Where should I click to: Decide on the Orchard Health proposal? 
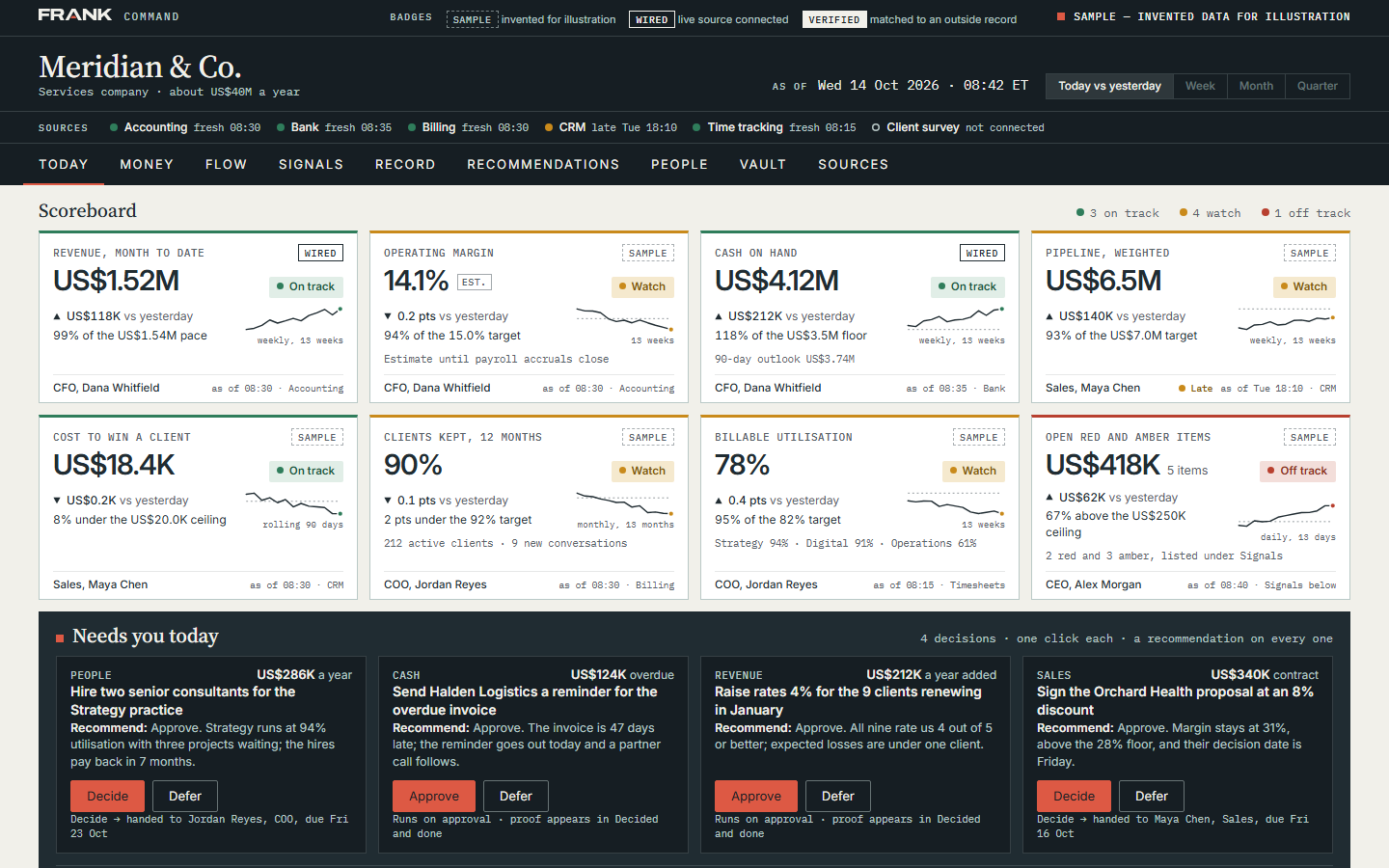1074,796
